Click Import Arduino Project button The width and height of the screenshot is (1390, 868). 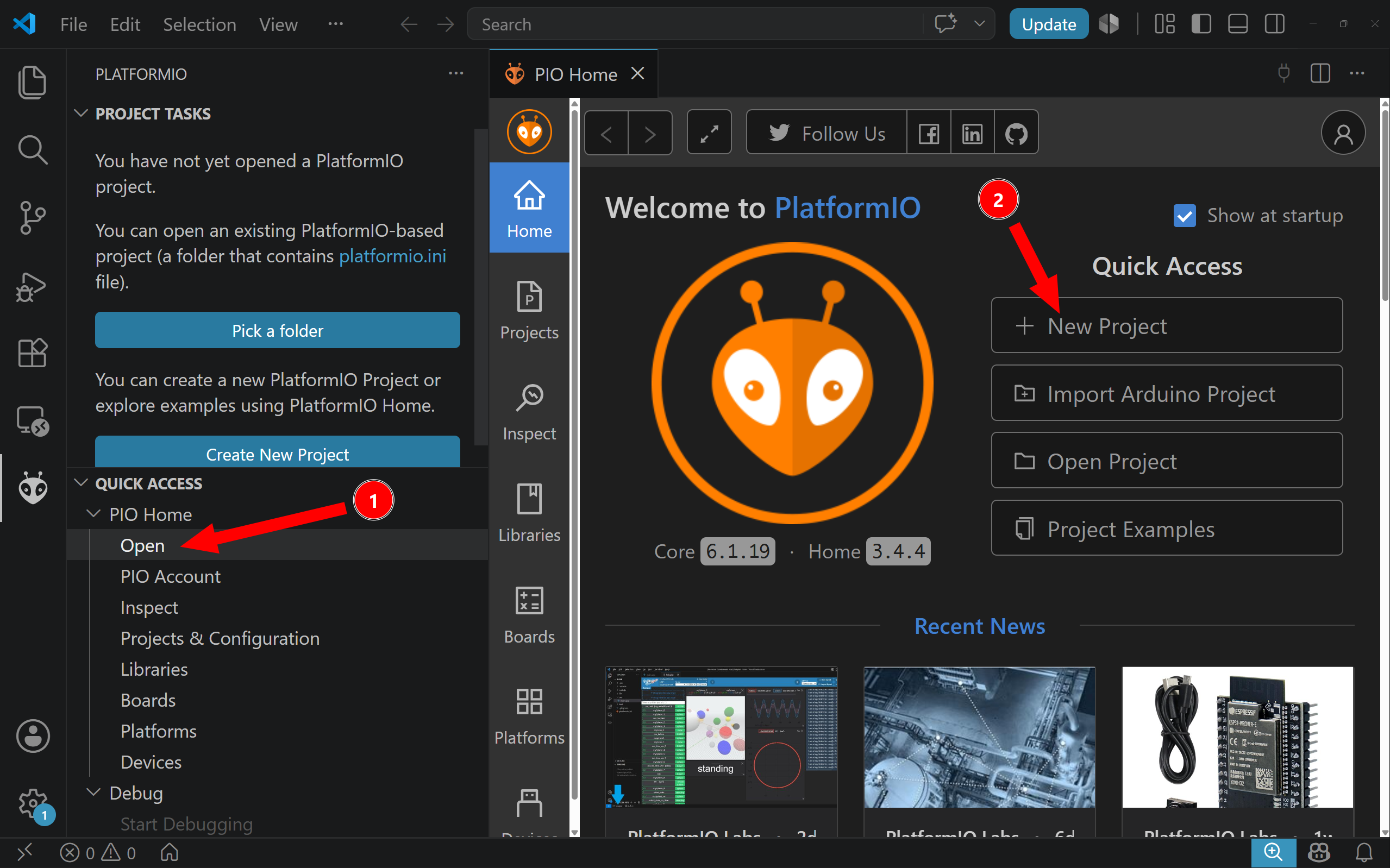coord(1166,393)
